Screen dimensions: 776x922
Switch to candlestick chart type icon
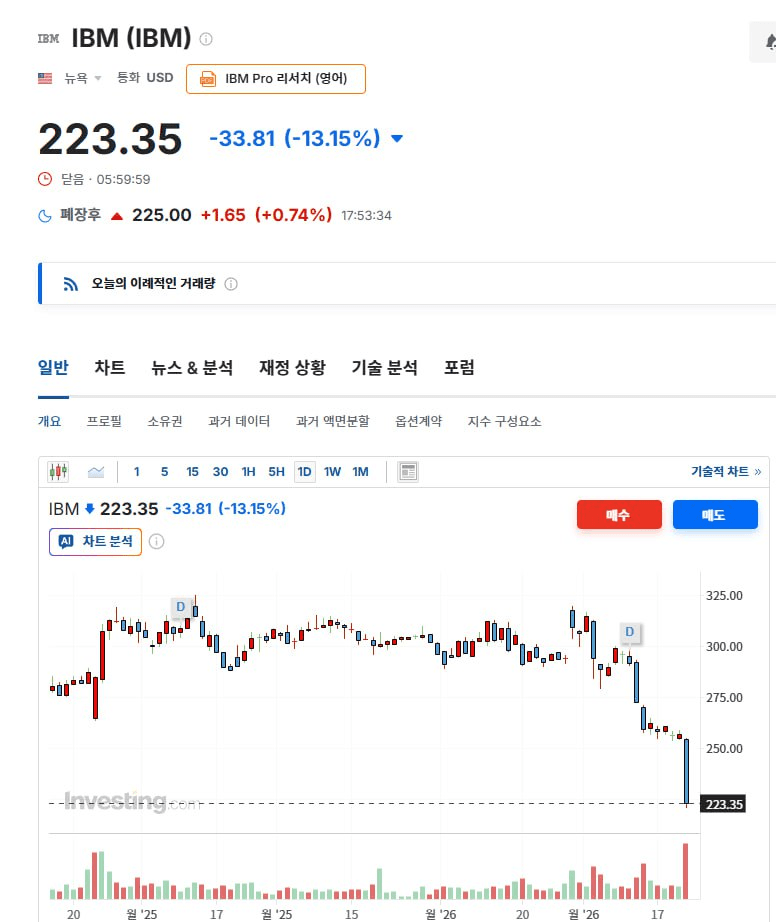tap(58, 472)
